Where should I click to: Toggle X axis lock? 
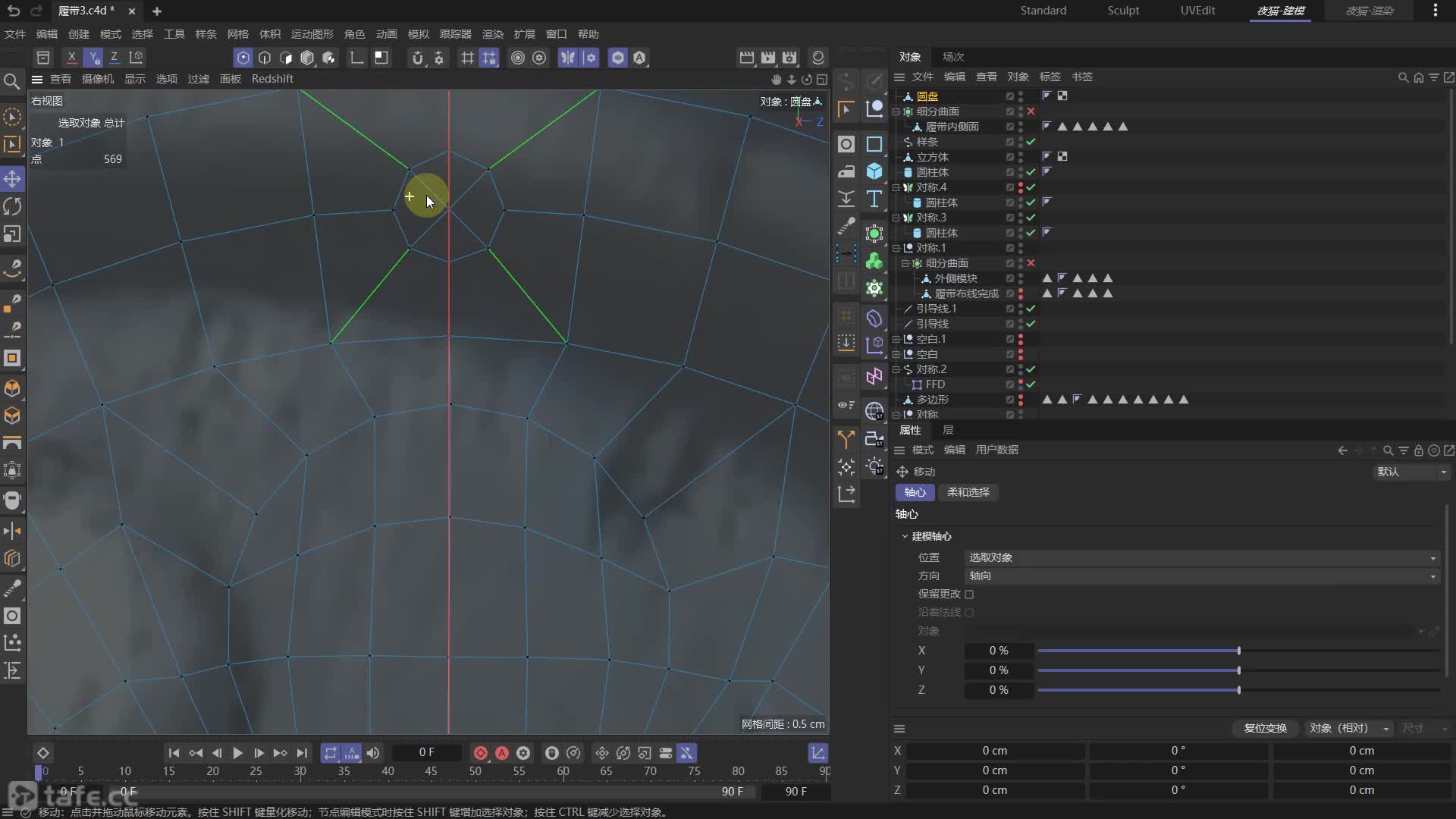pyautogui.click(x=71, y=58)
